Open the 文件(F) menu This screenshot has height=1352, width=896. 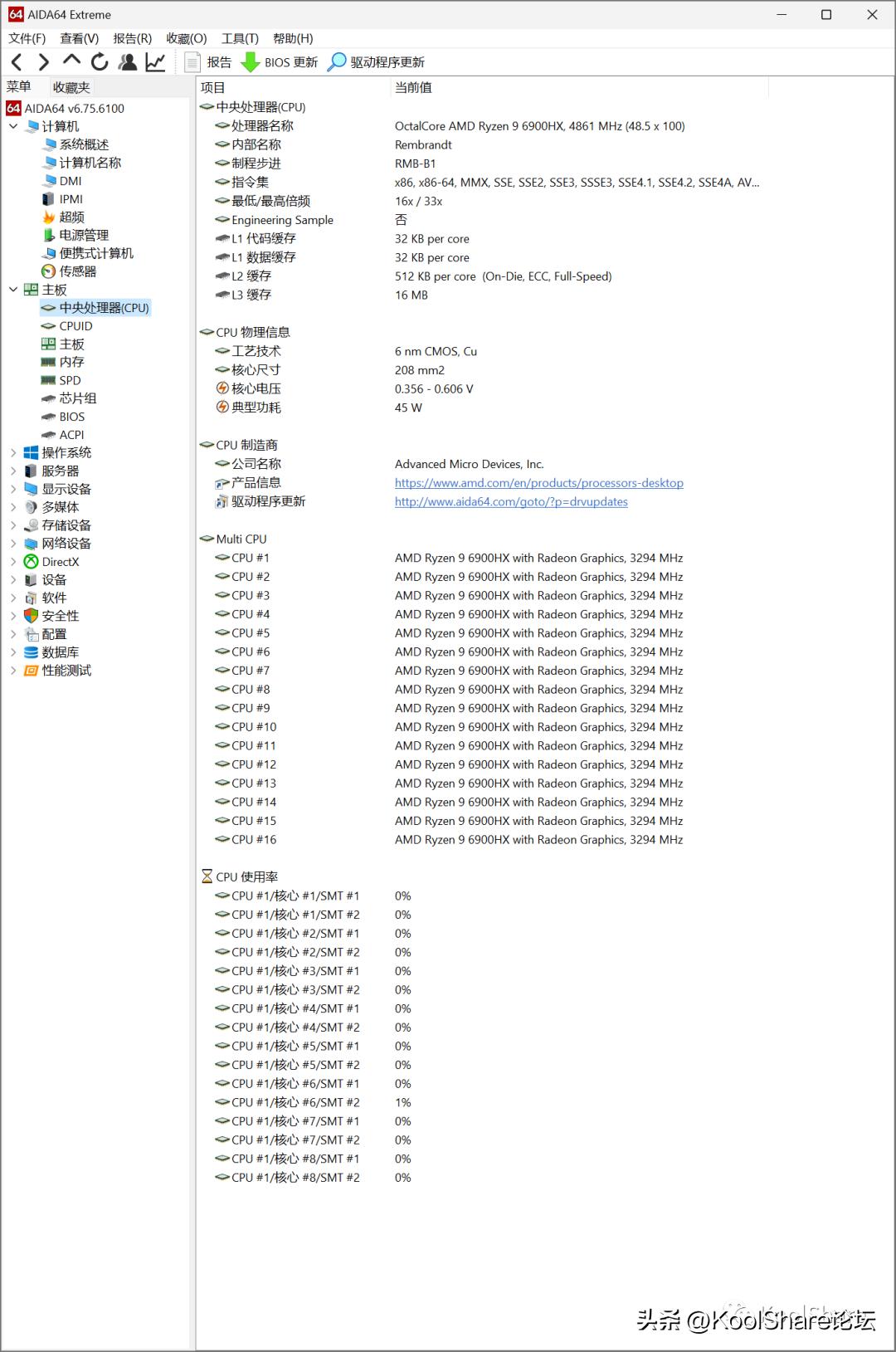pos(27,38)
